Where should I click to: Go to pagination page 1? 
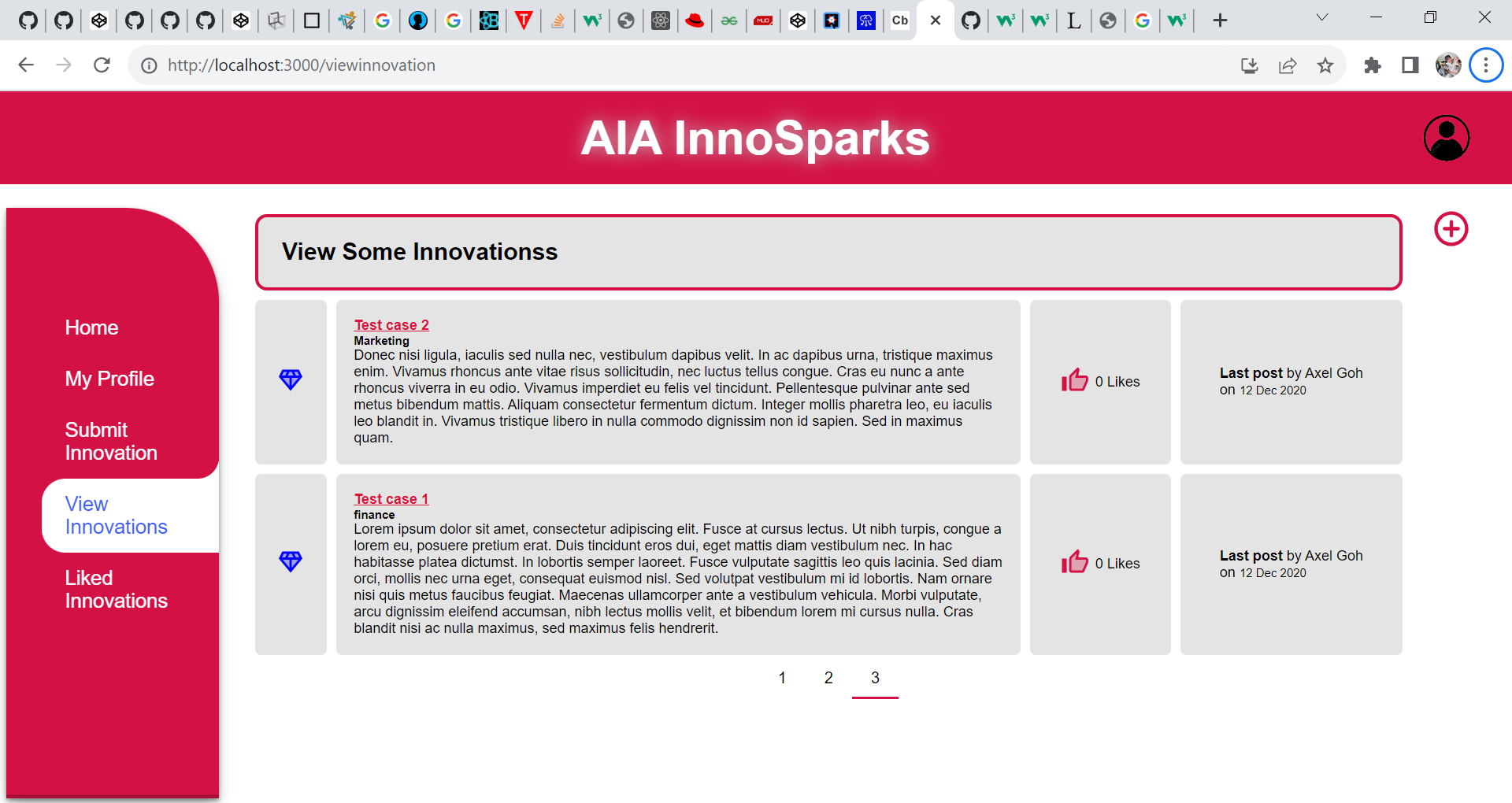[x=782, y=678]
